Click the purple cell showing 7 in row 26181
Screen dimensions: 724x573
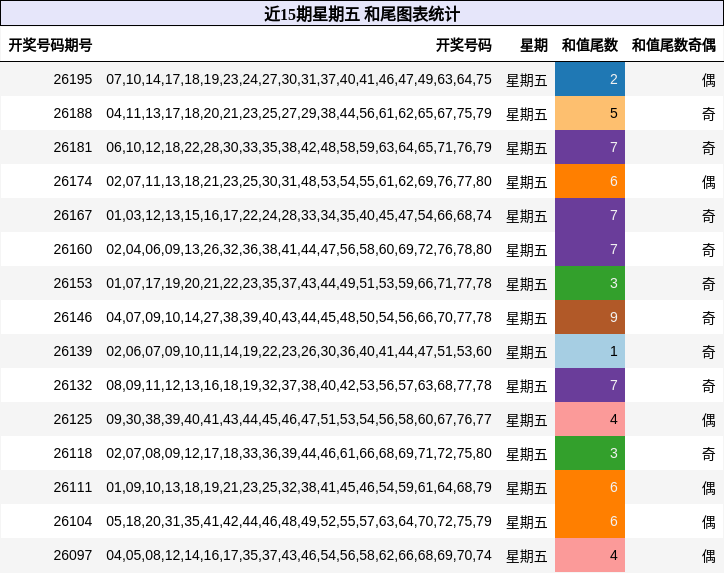point(590,147)
